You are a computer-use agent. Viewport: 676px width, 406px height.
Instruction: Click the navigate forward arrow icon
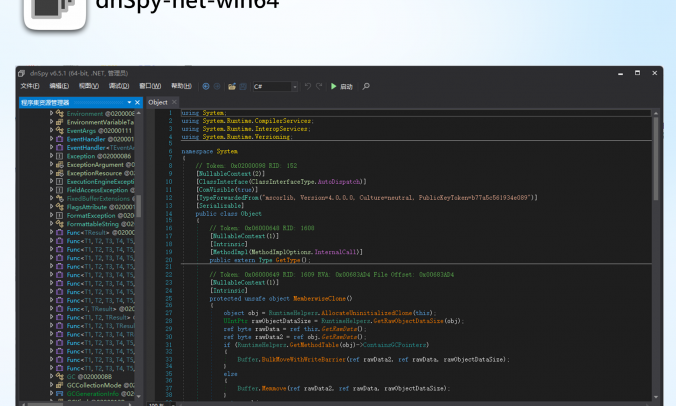pos(217,87)
